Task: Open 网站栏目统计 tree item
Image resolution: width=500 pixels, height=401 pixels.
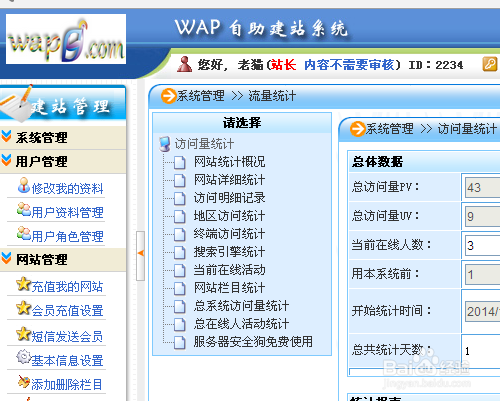Action: (229, 288)
